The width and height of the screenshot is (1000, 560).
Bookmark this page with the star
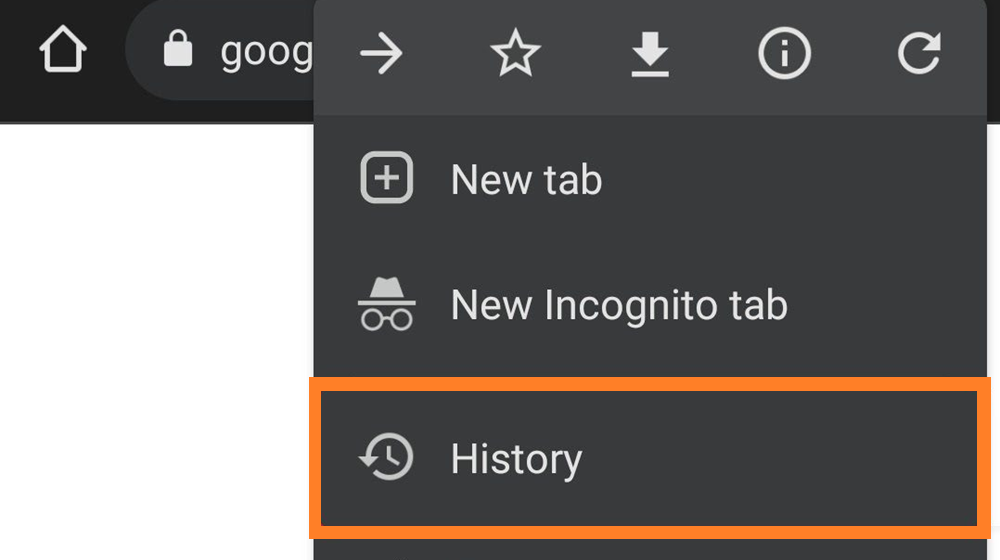coord(516,54)
